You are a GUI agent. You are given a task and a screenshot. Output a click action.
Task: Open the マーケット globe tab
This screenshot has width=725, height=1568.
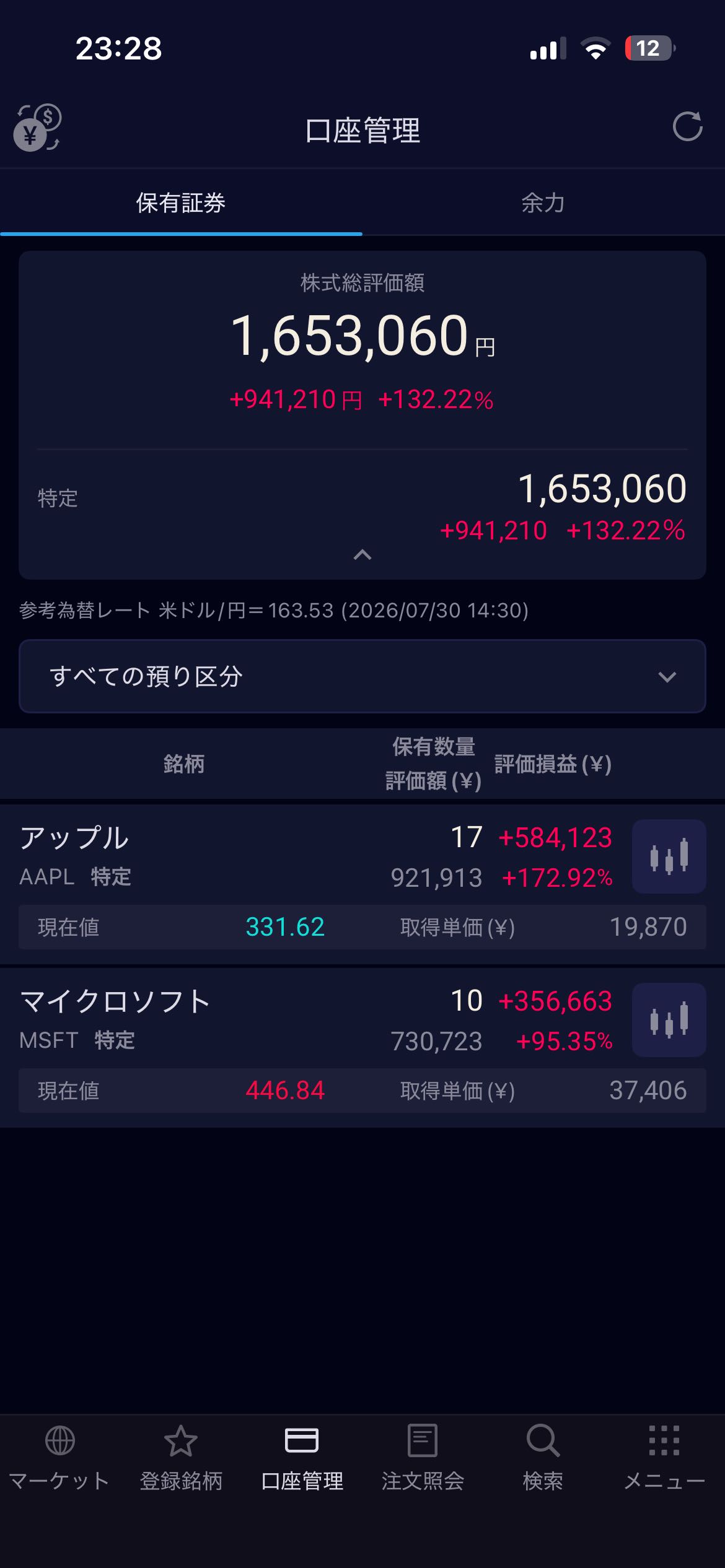tap(60, 1458)
